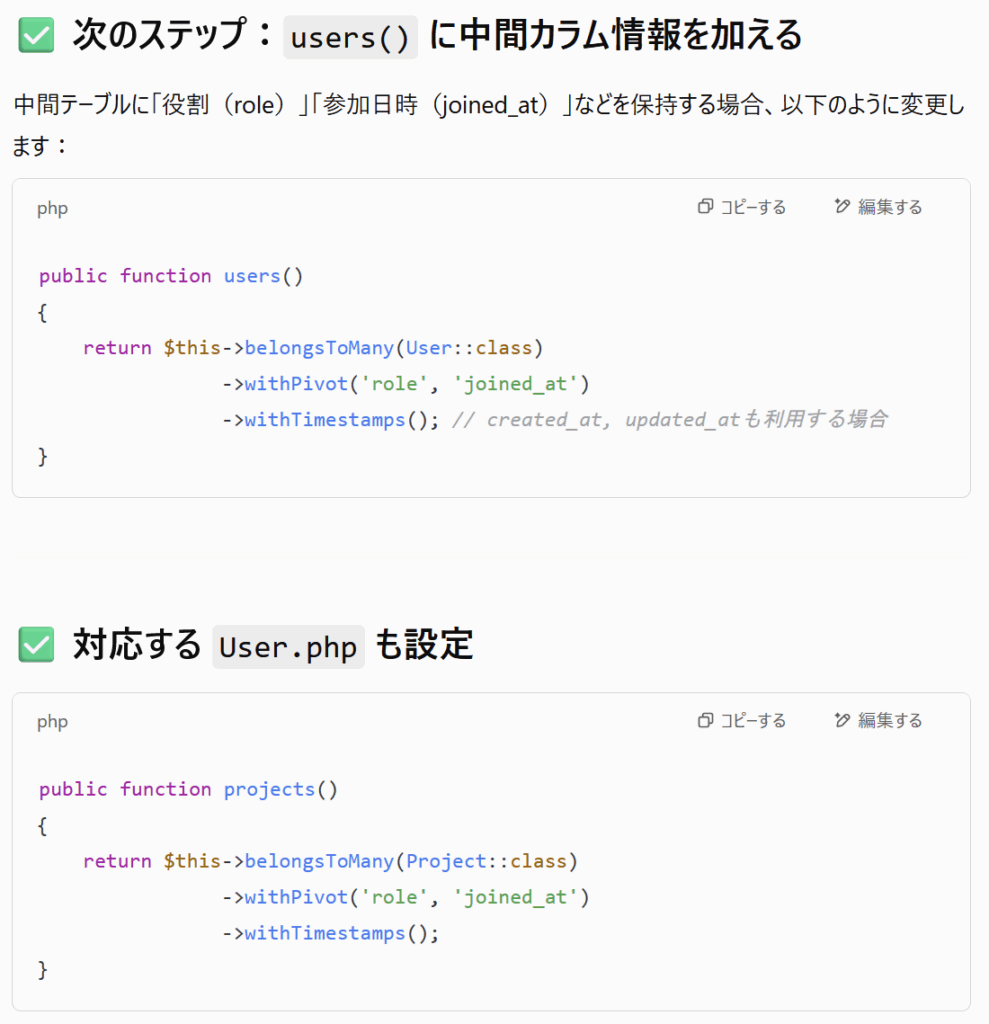Click コピーする above the users() function
The height and width of the screenshot is (1024, 989).
(x=753, y=207)
